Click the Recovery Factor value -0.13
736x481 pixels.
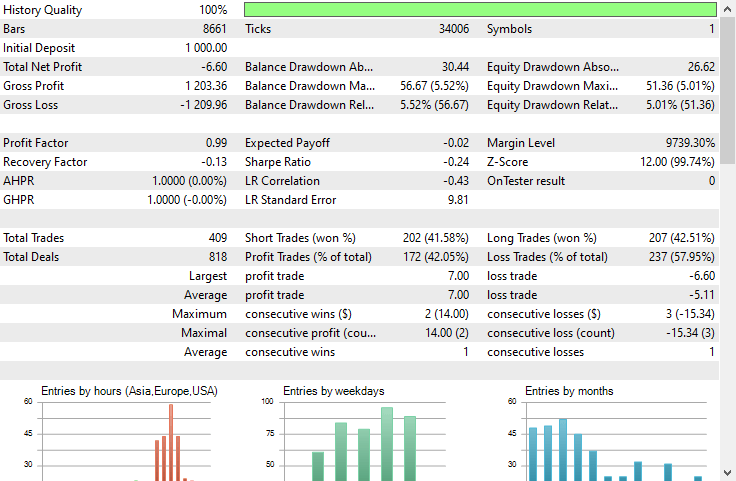click(214, 162)
